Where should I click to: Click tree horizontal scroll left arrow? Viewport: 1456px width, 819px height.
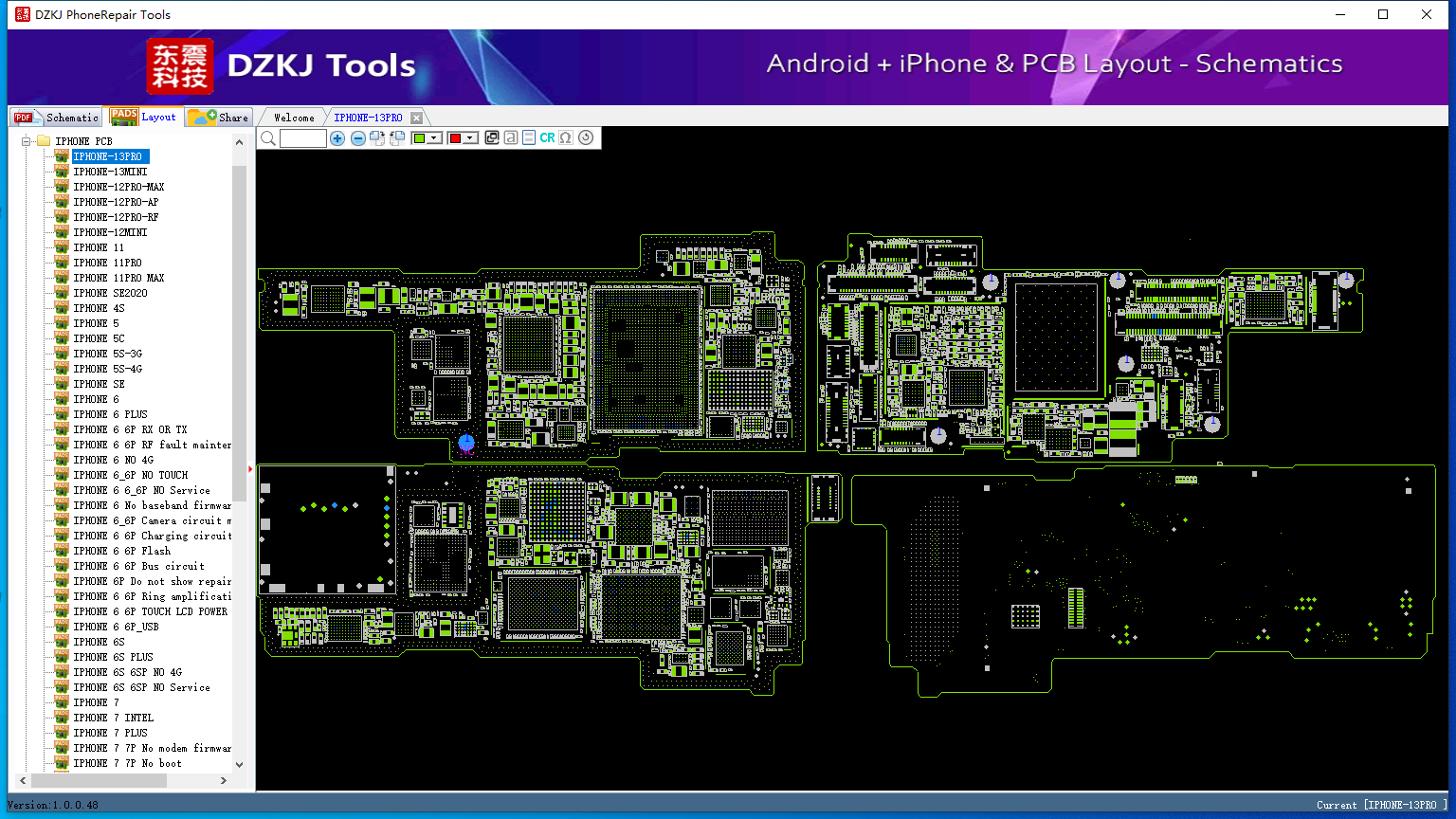click(x=25, y=780)
